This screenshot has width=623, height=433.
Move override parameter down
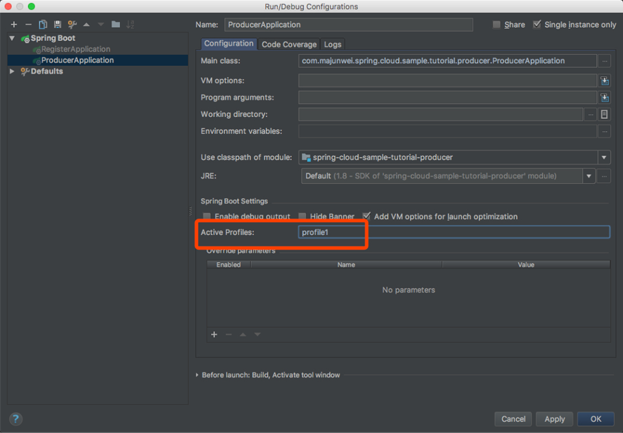257,334
